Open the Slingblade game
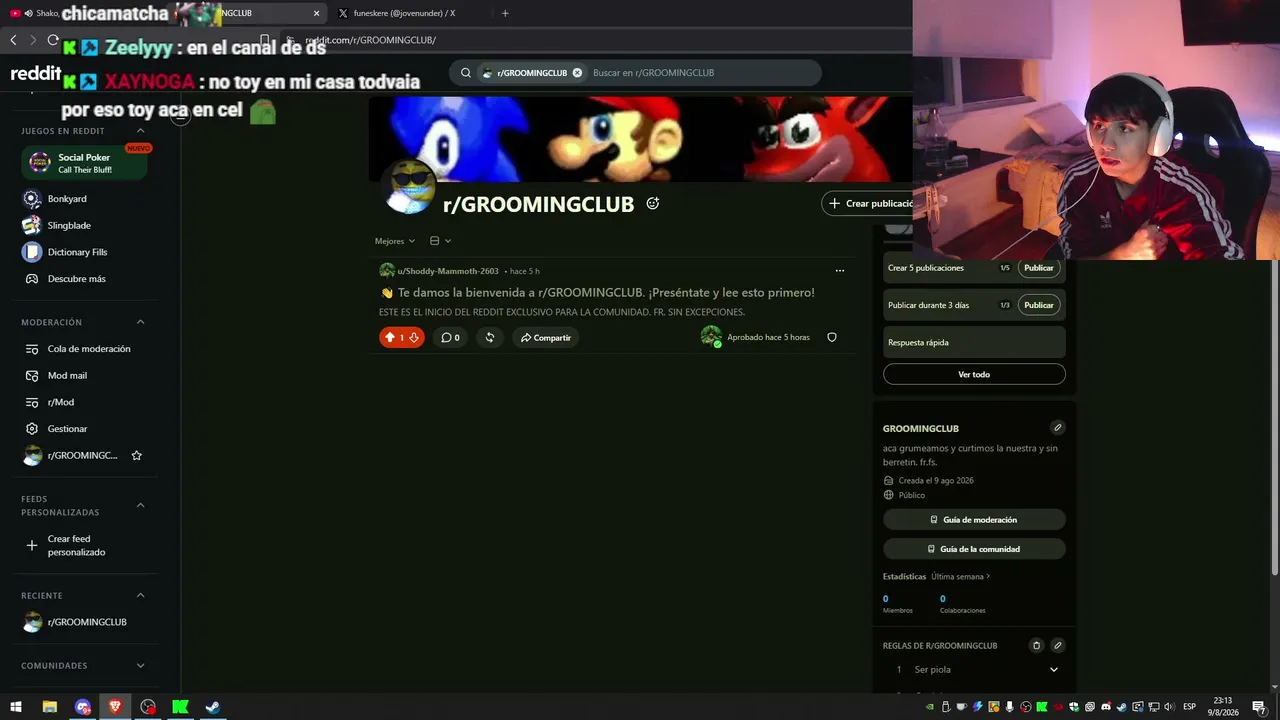 69,226
